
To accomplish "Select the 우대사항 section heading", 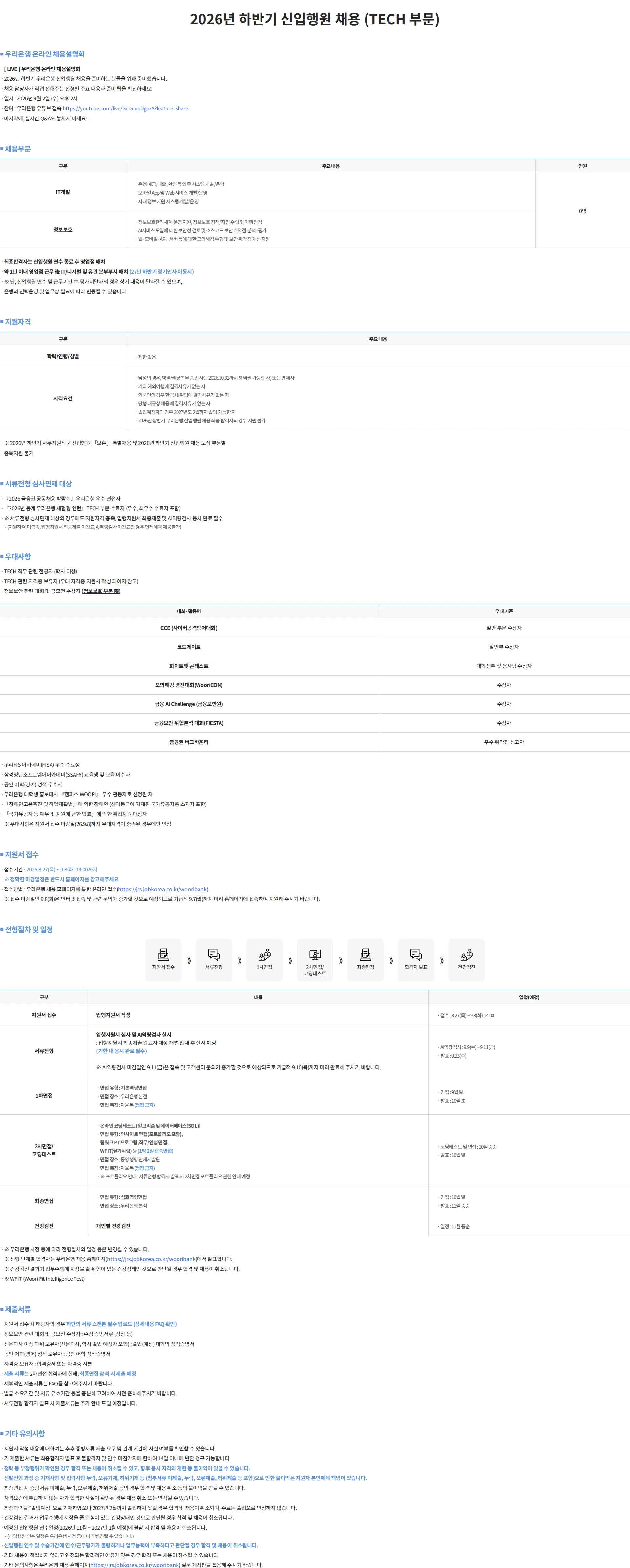I will point(18,556).
